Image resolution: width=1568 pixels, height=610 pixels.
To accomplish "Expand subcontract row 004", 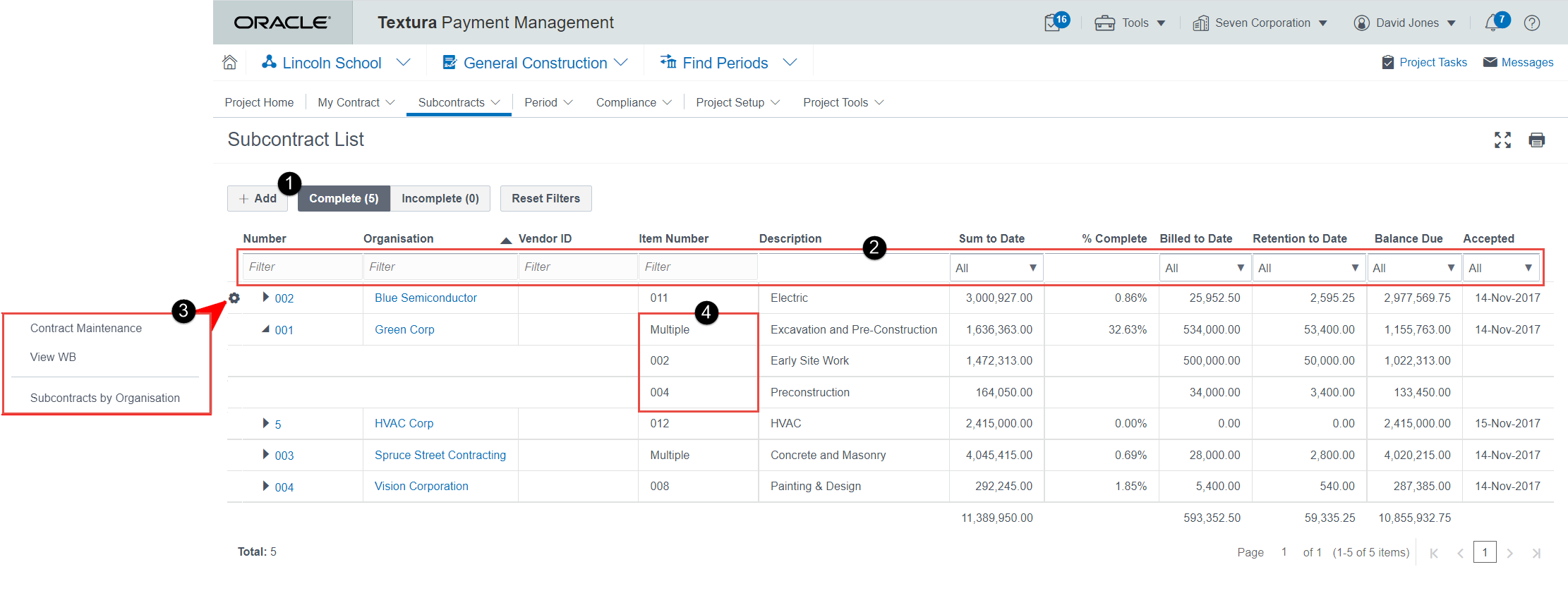I will (265, 486).
